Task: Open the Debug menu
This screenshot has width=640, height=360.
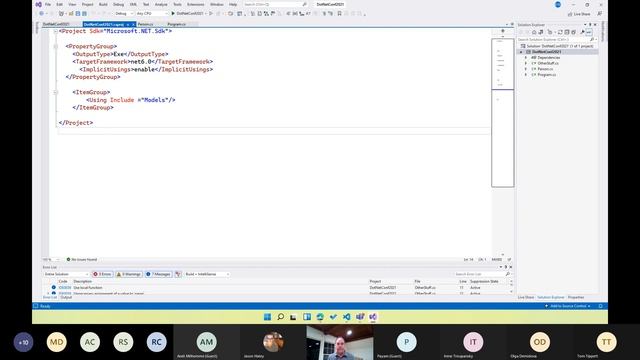Action: click(118, 4)
